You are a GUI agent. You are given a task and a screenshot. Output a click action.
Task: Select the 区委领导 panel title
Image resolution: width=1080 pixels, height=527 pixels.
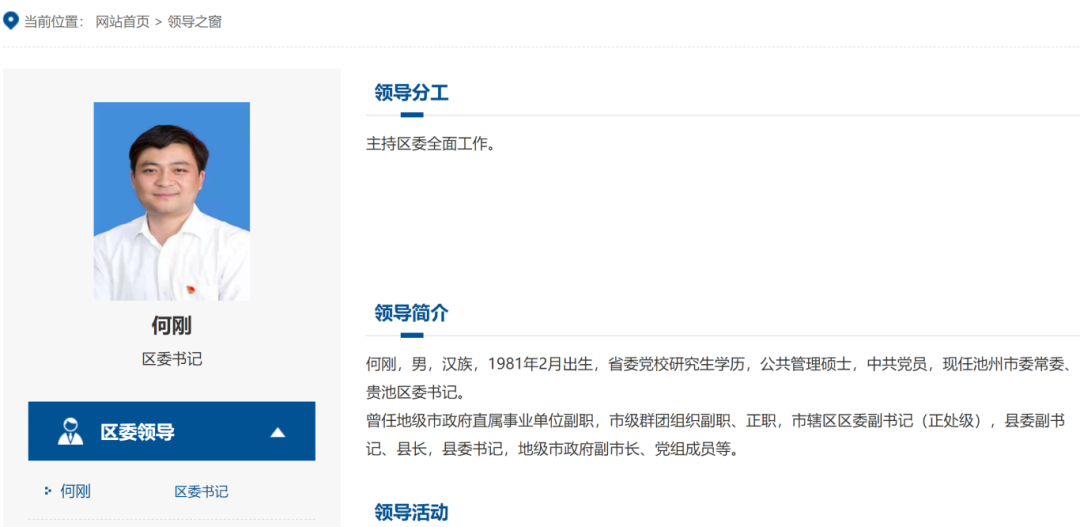[x=138, y=432]
